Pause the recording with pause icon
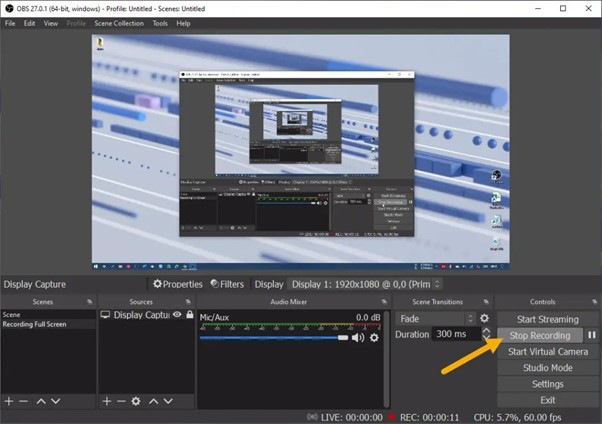 (x=592, y=336)
